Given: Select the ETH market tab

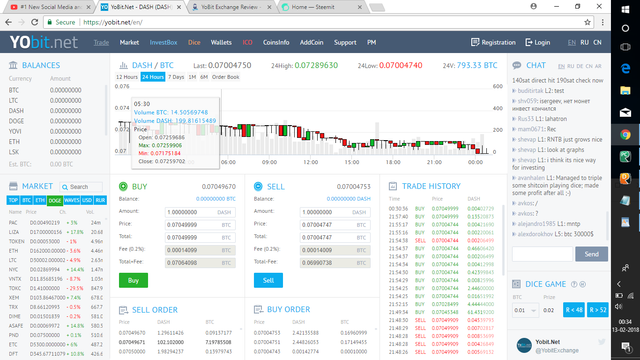Looking at the screenshot, I should [x=40, y=200].
